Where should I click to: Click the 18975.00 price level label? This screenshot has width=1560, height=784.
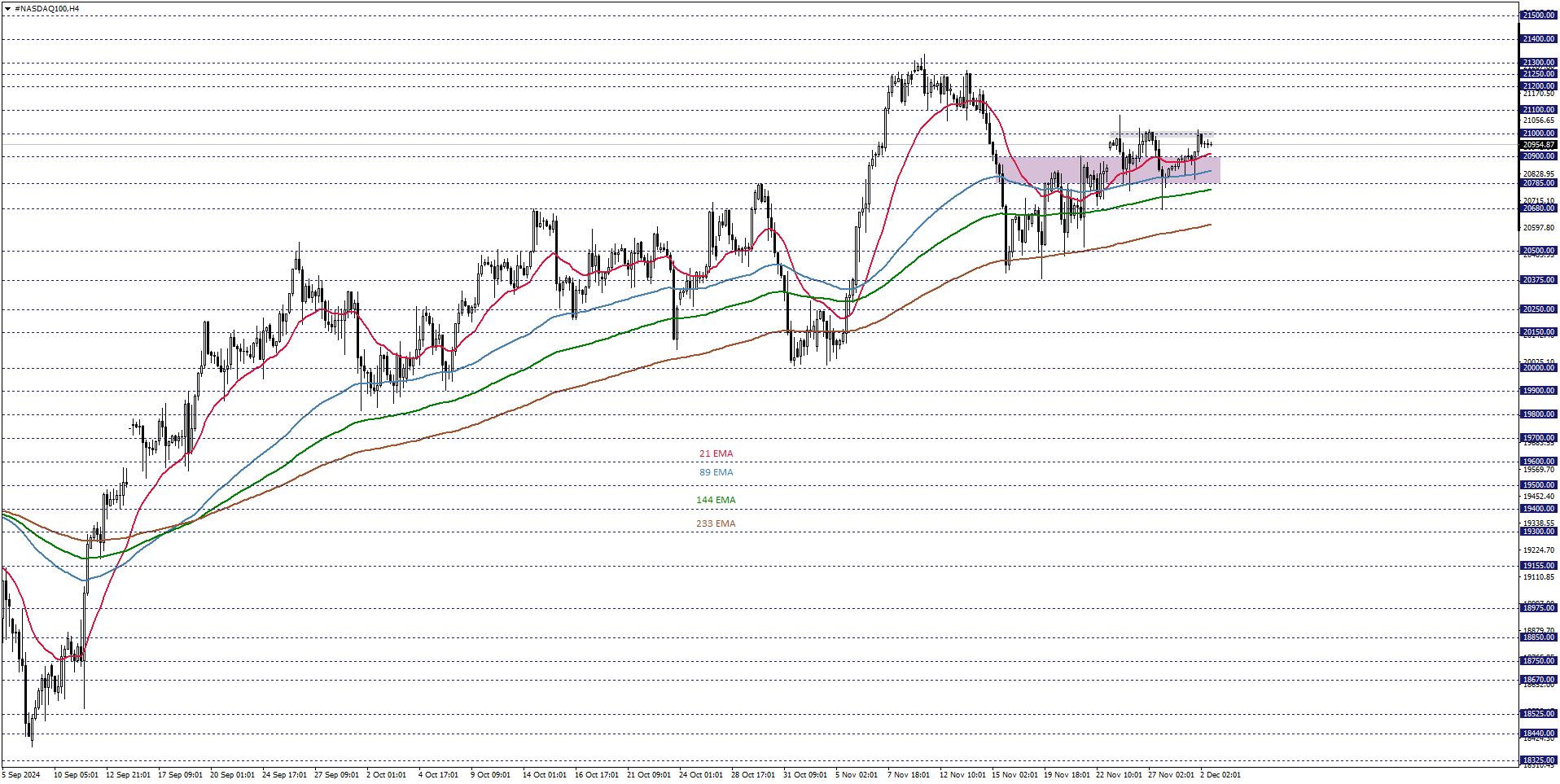[x=1538, y=608]
